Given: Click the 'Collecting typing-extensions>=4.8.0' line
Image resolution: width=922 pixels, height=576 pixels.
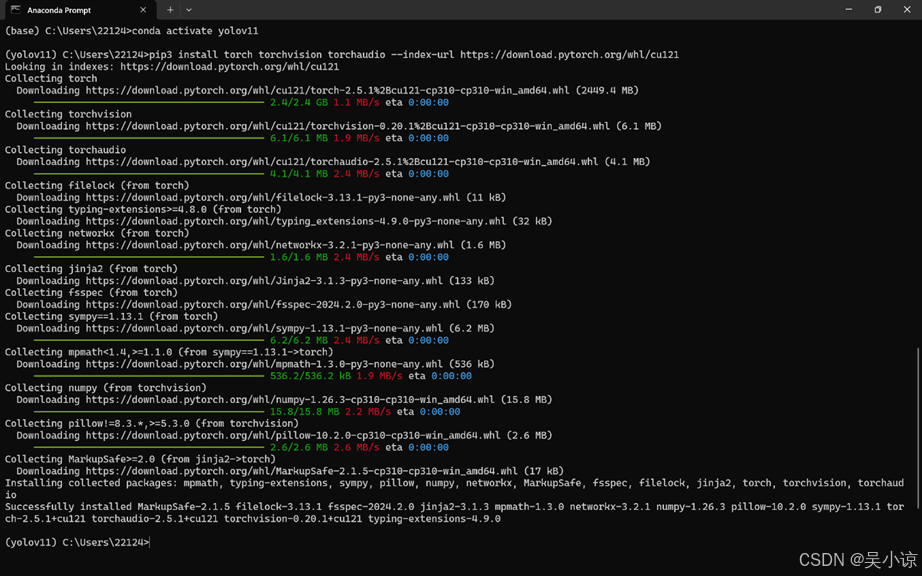Looking at the screenshot, I should [x=143, y=209].
